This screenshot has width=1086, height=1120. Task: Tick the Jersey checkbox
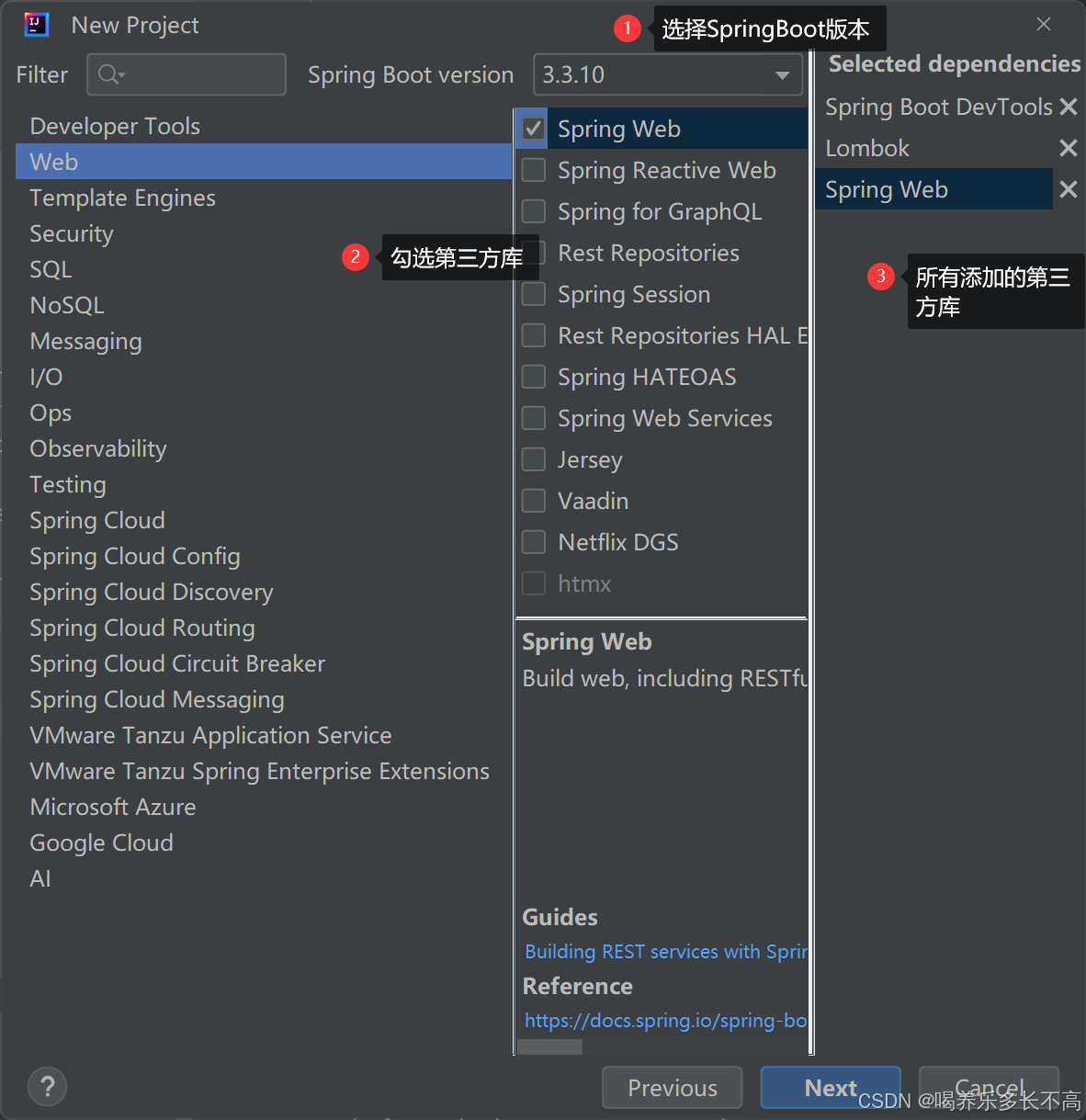tap(534, 459)
